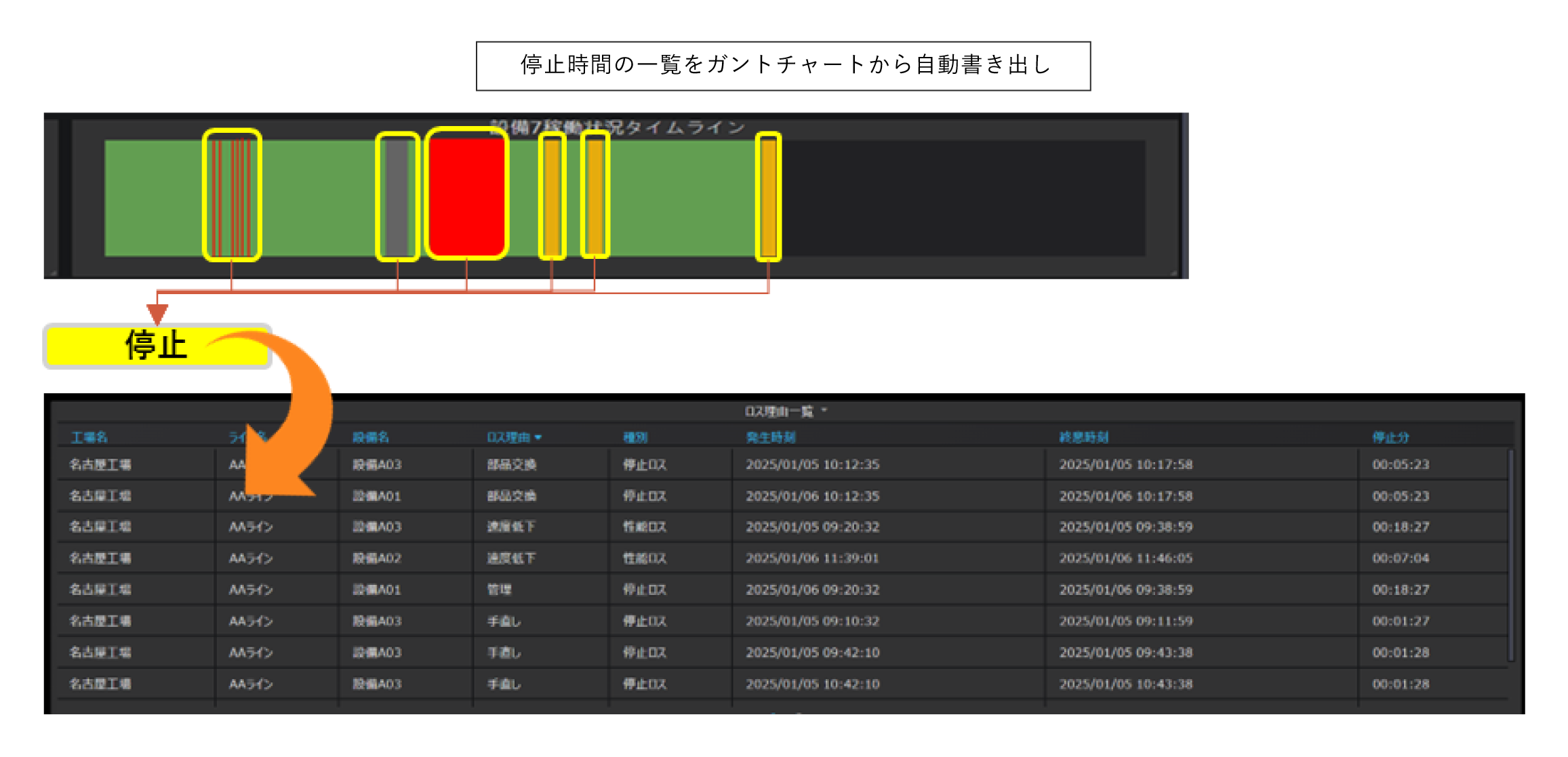The width and height of the screenshot is (1568, 757).
Task: Click the 設備A02 equipment cell
Action: tap(377, 558)
